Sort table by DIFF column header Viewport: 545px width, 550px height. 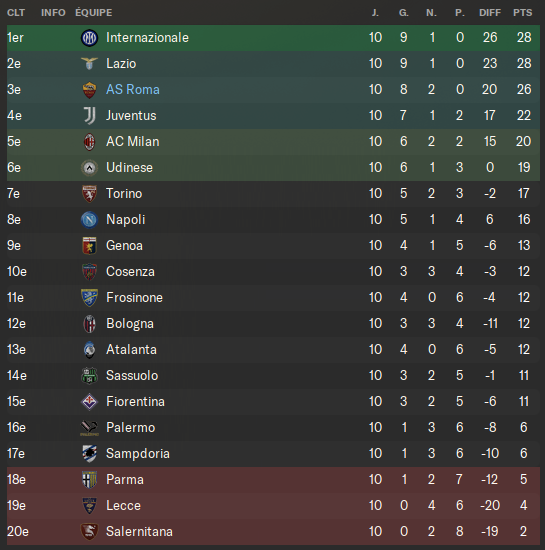(x=490, y=13)
